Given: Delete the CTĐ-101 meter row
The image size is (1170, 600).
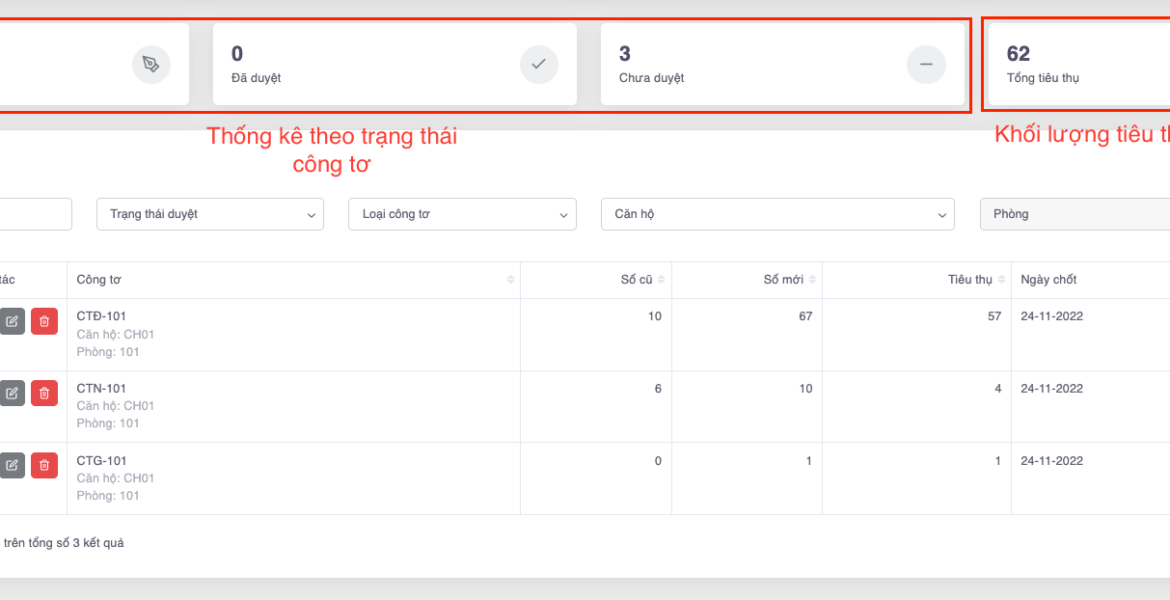Looking at the screenshot, I should (44, 321).
